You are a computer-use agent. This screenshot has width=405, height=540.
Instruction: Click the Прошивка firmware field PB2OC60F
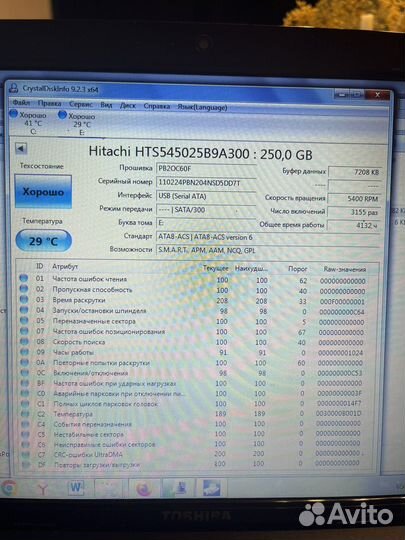[x=206, y=169]
